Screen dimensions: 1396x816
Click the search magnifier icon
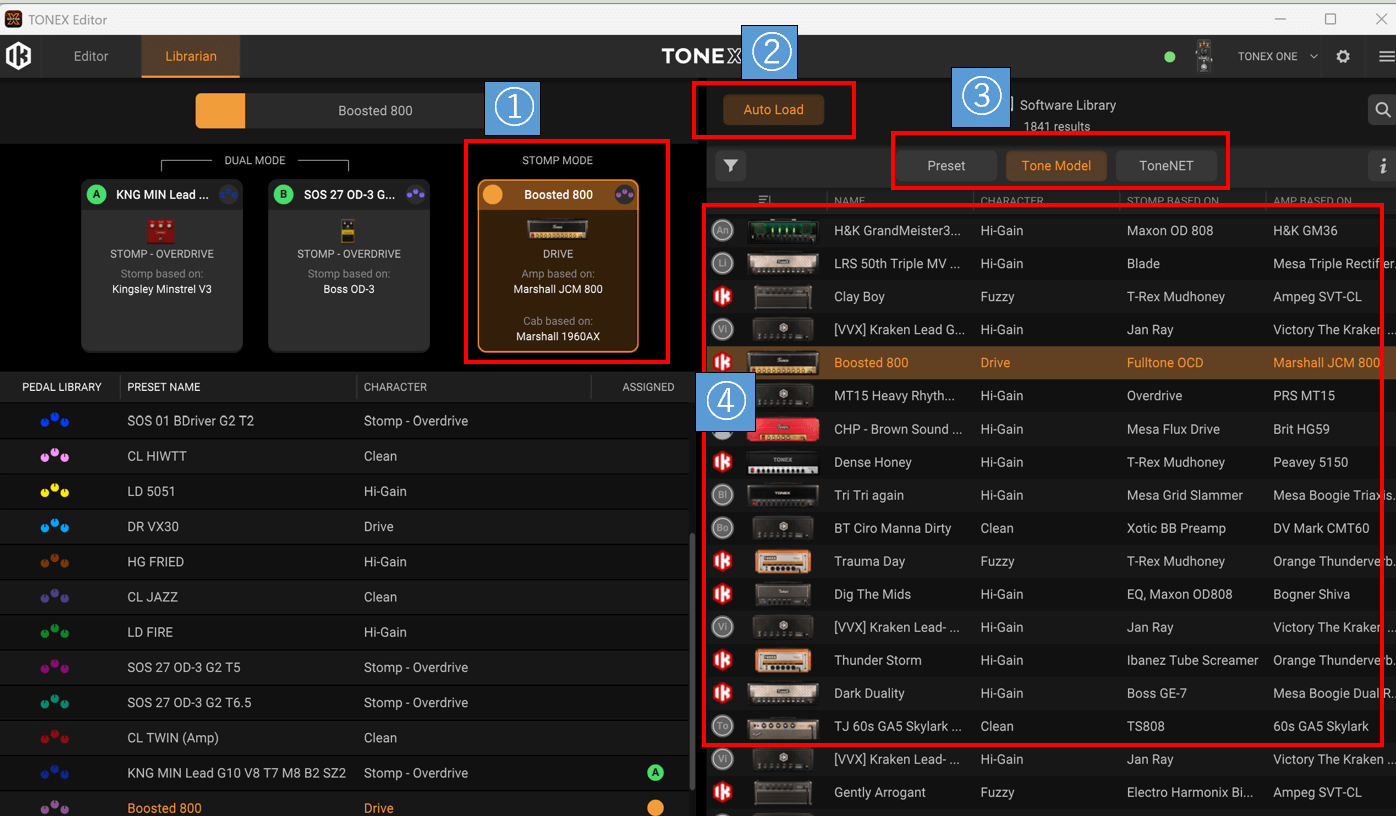tap(1382, 110)
